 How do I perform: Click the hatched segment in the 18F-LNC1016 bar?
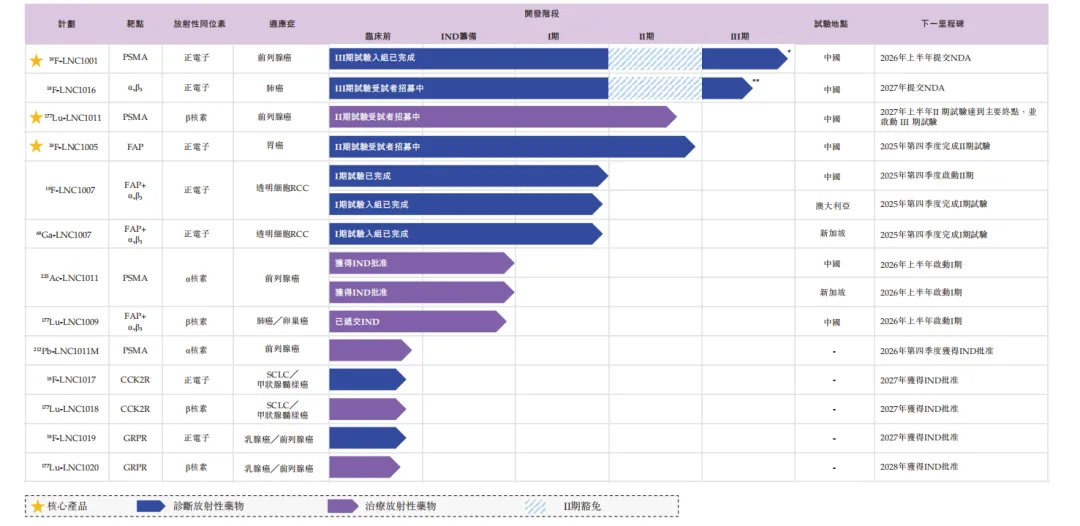[654, 89]
